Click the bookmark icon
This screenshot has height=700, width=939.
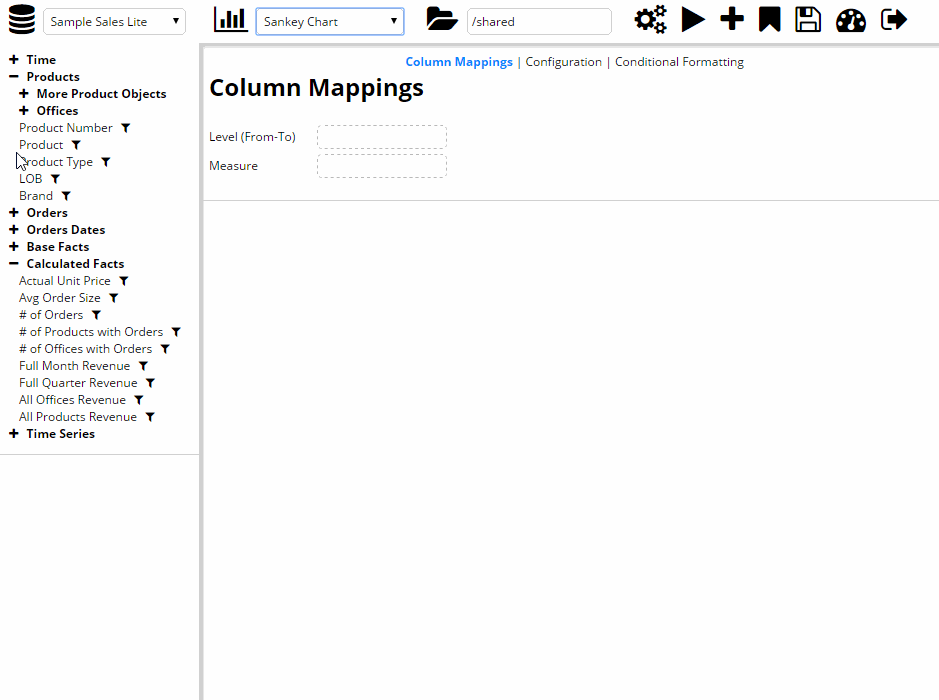click(x=770, y=20)
